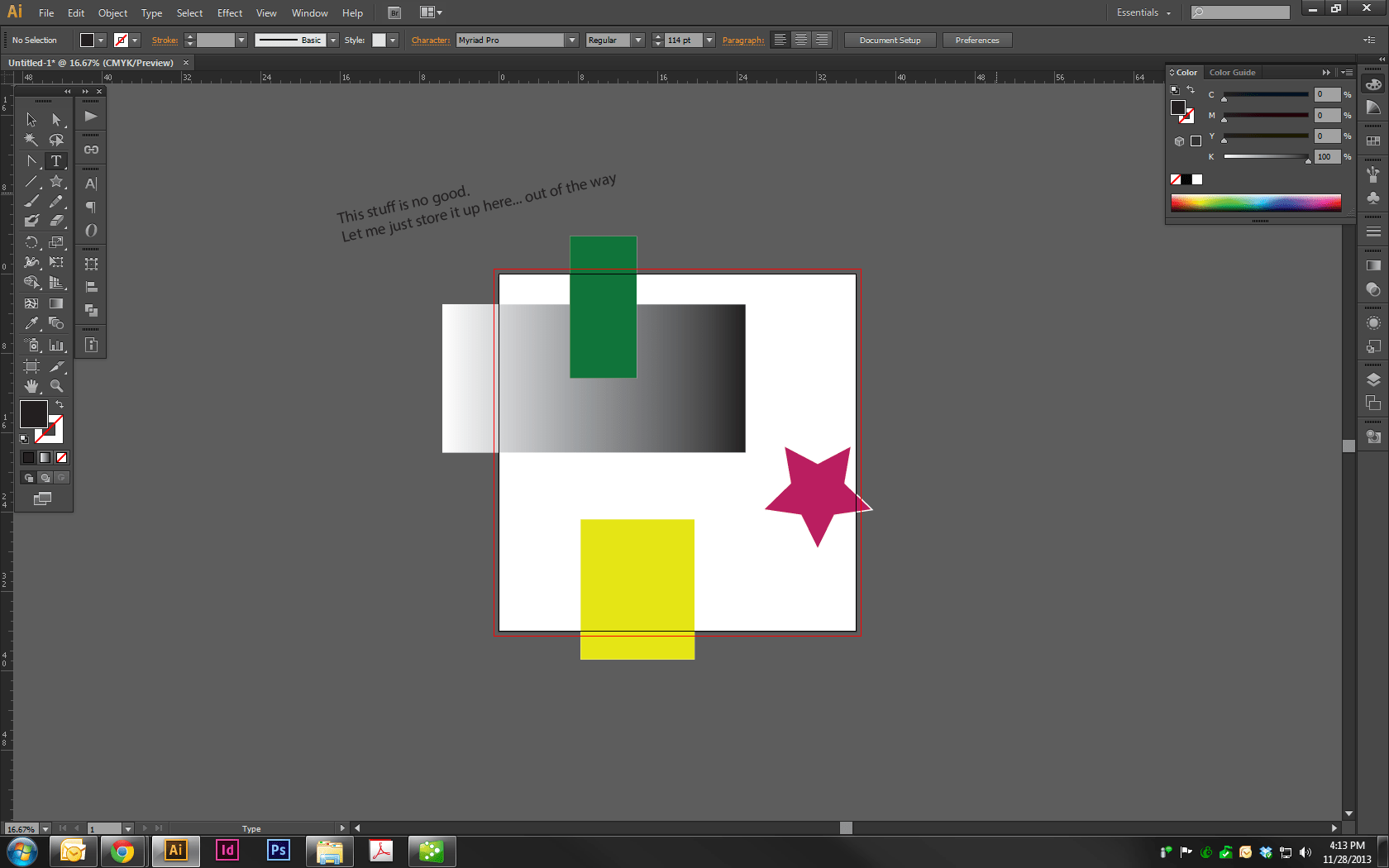This screenshot has width=1389, height=868.
Task: Open the Effect menu
Action: tap(229, 12)
